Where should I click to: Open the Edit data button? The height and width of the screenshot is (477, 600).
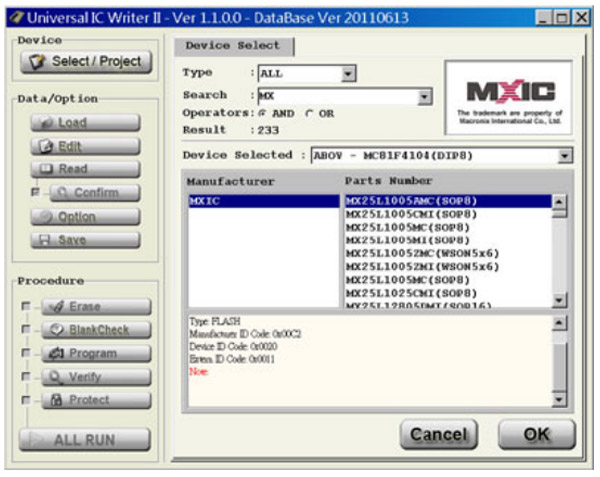click(85, 146)
